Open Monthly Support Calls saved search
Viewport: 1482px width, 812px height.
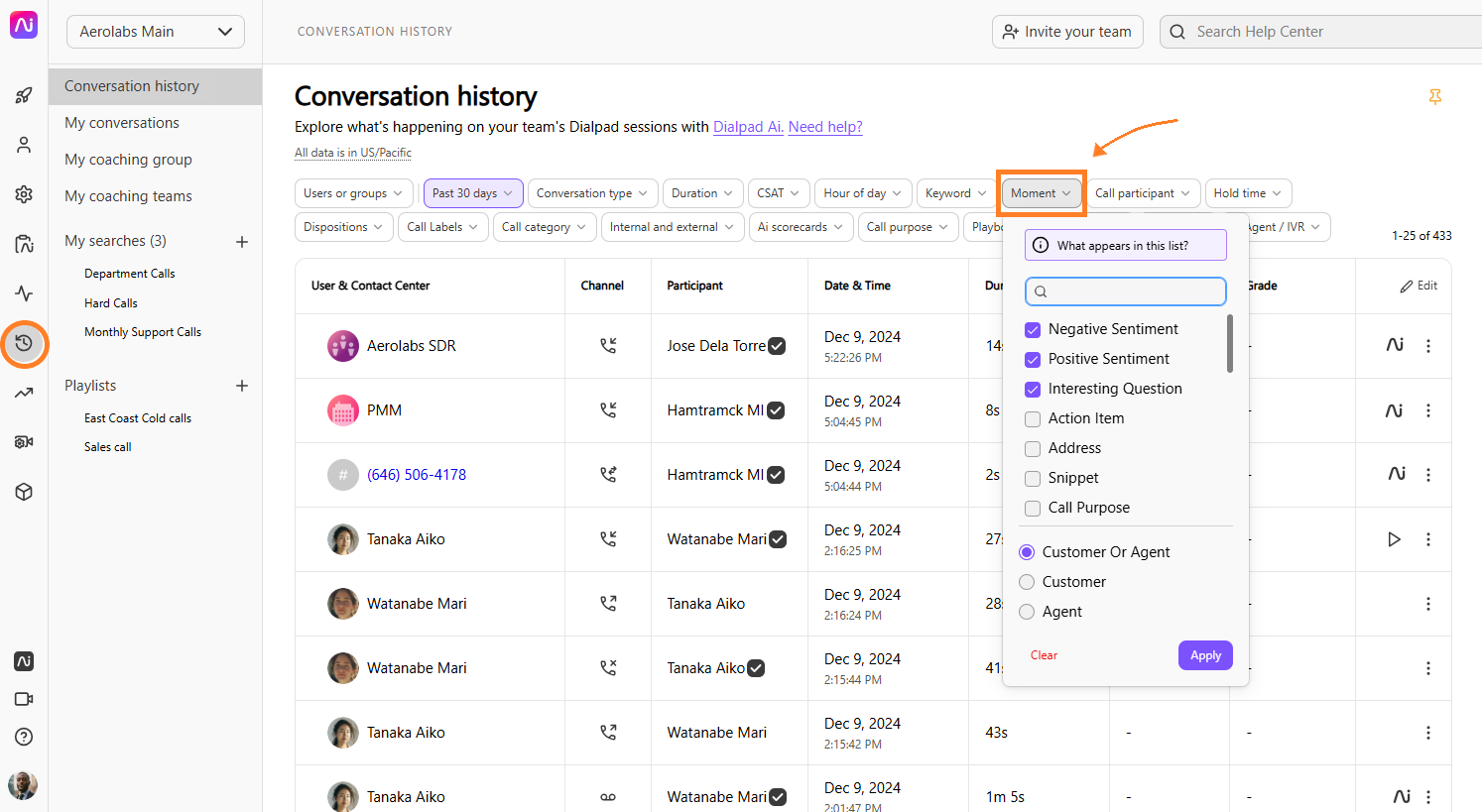(x=143, y=332)
